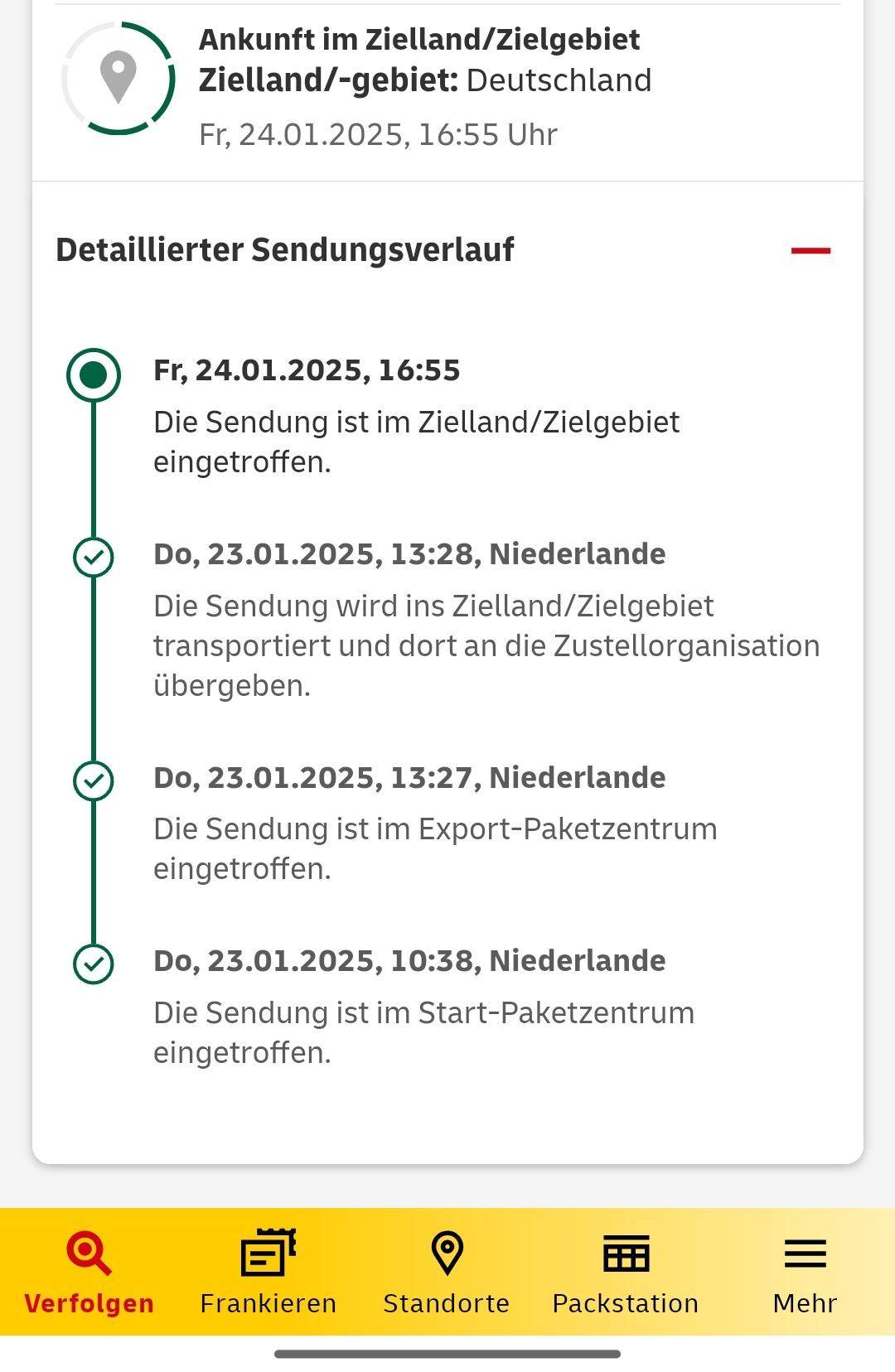Select the Verfolgen tab label

tap(89, 1303)
